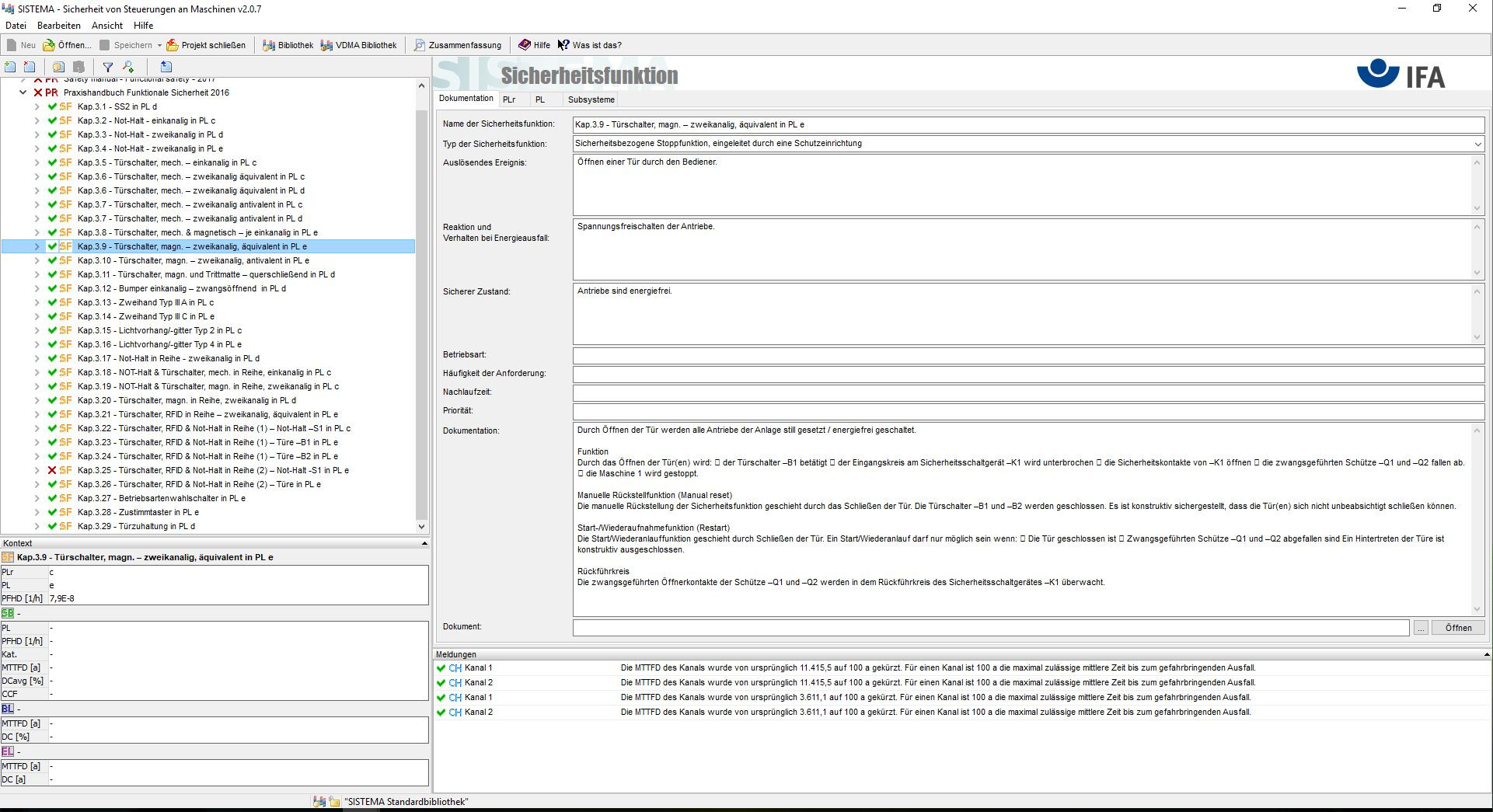Open the Datei menu
This screenshot has width=1493, height=812.
[x=16, y=26]
